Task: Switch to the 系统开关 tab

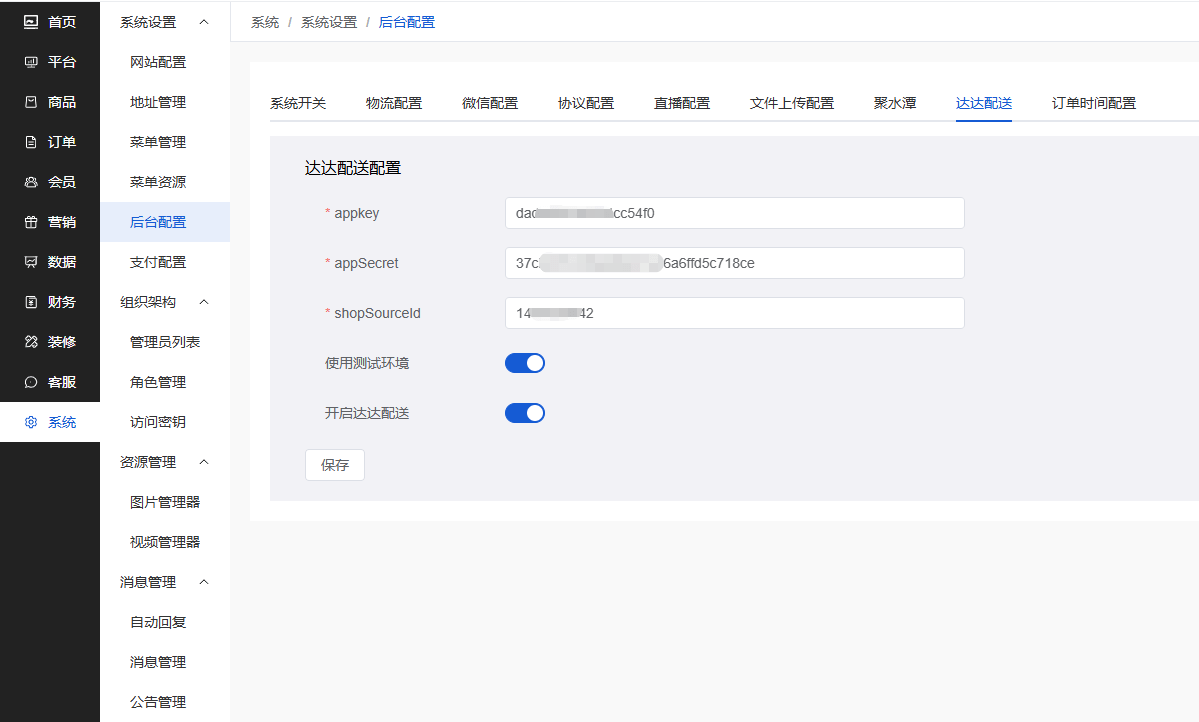Action: point(298,103)
